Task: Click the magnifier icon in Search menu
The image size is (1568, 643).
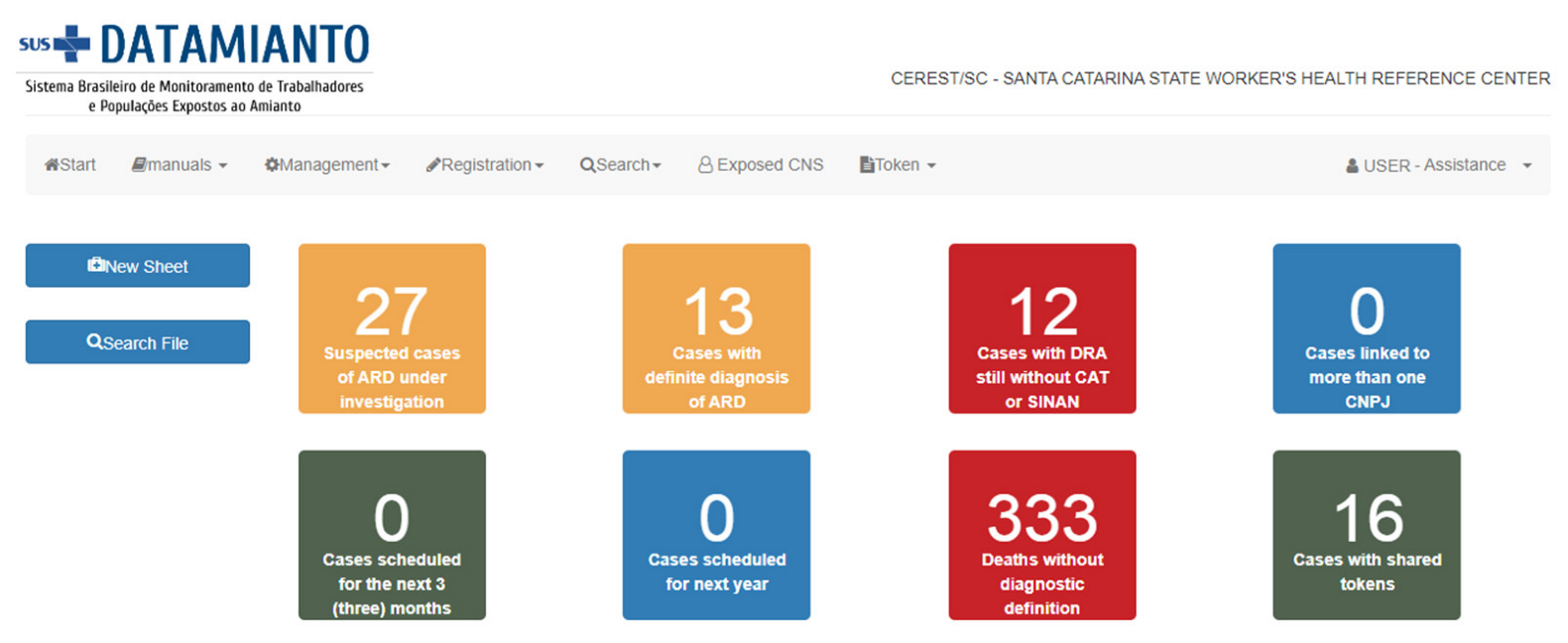Action: pos(587,165)
